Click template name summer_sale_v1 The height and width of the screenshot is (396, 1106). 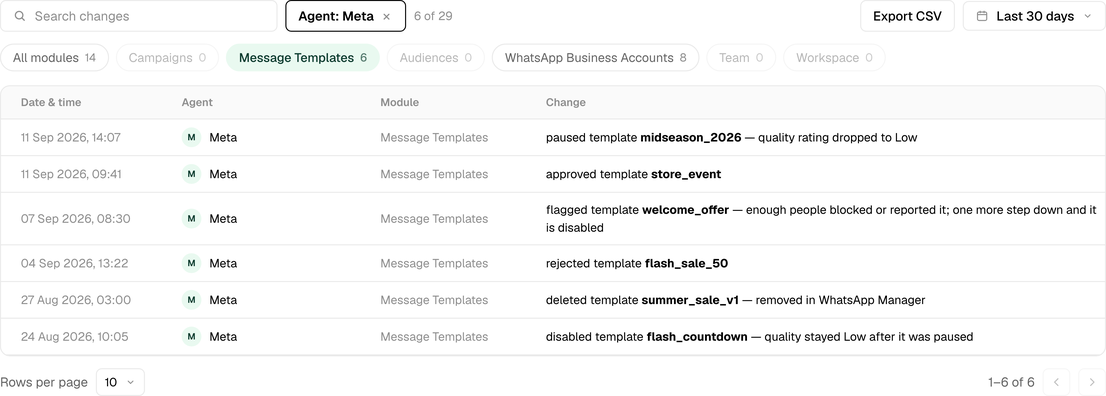(x=690, y=300)
